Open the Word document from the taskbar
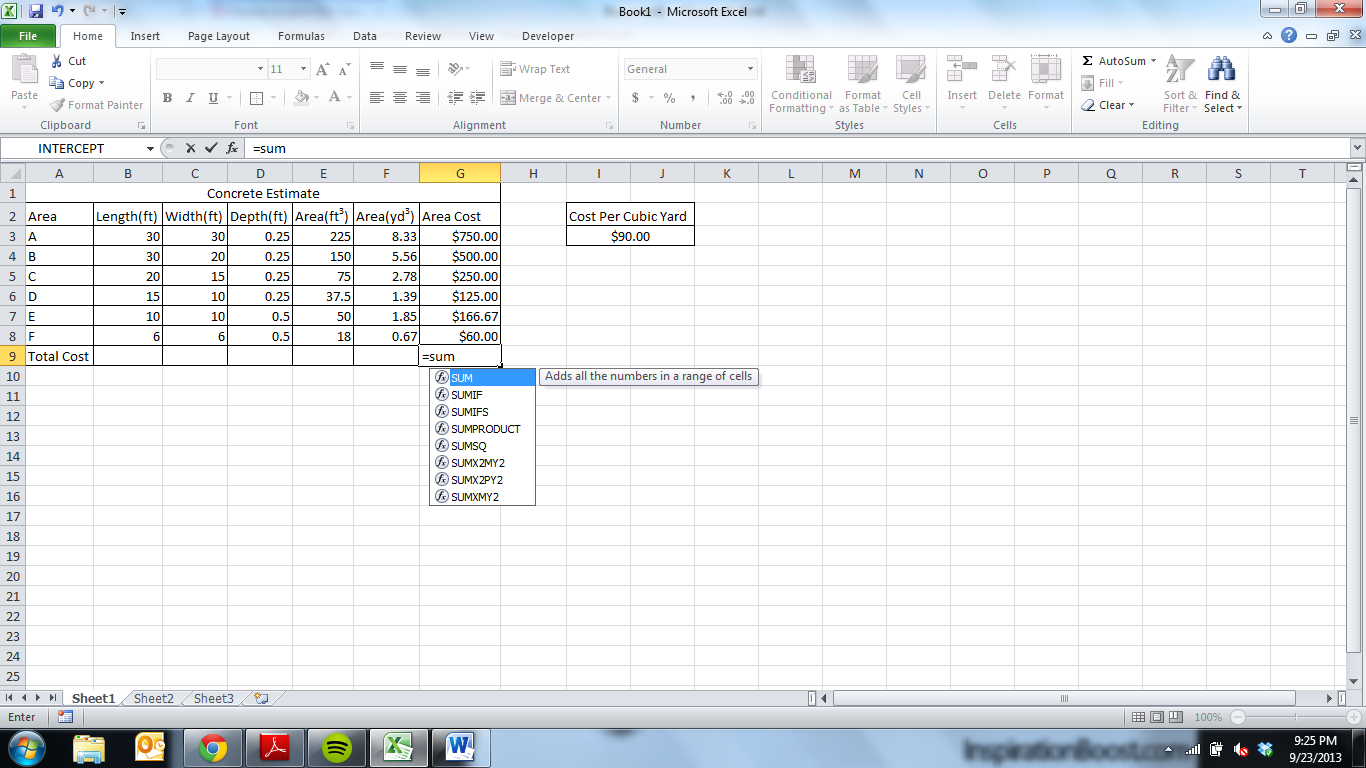1366x768 pixels. click(x=461, y=745)
